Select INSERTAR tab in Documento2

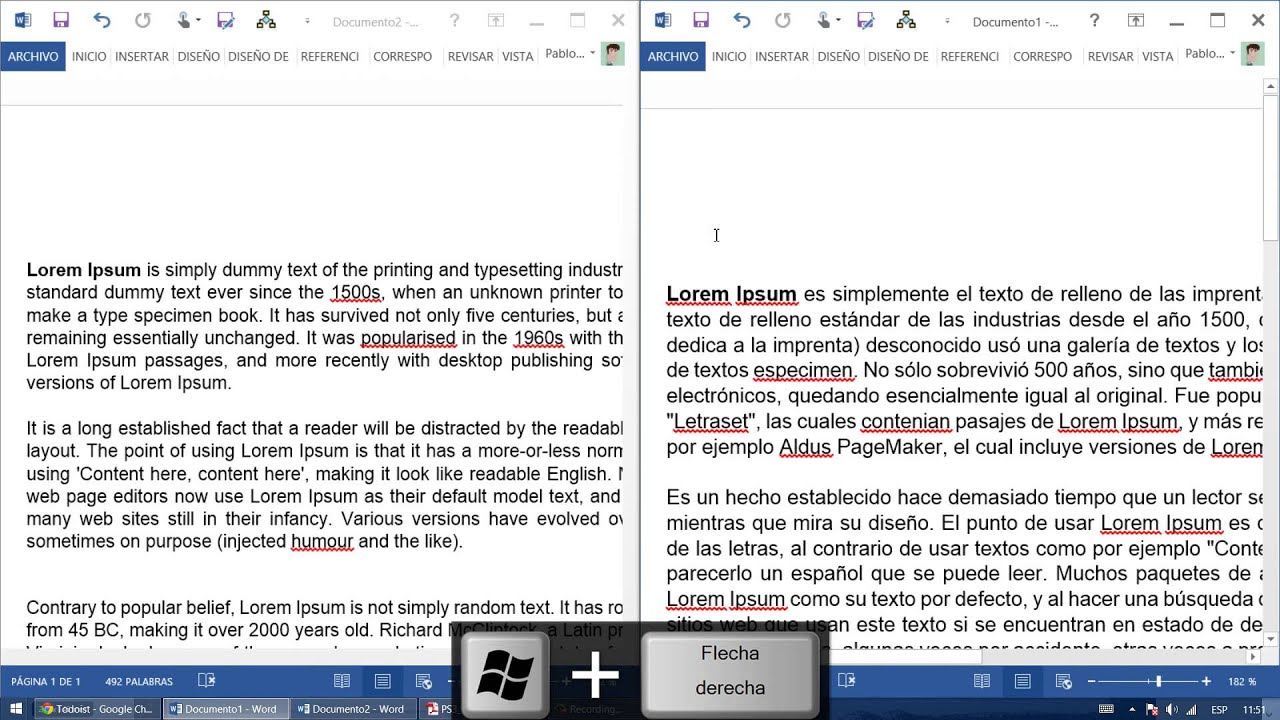click(142, 56)
